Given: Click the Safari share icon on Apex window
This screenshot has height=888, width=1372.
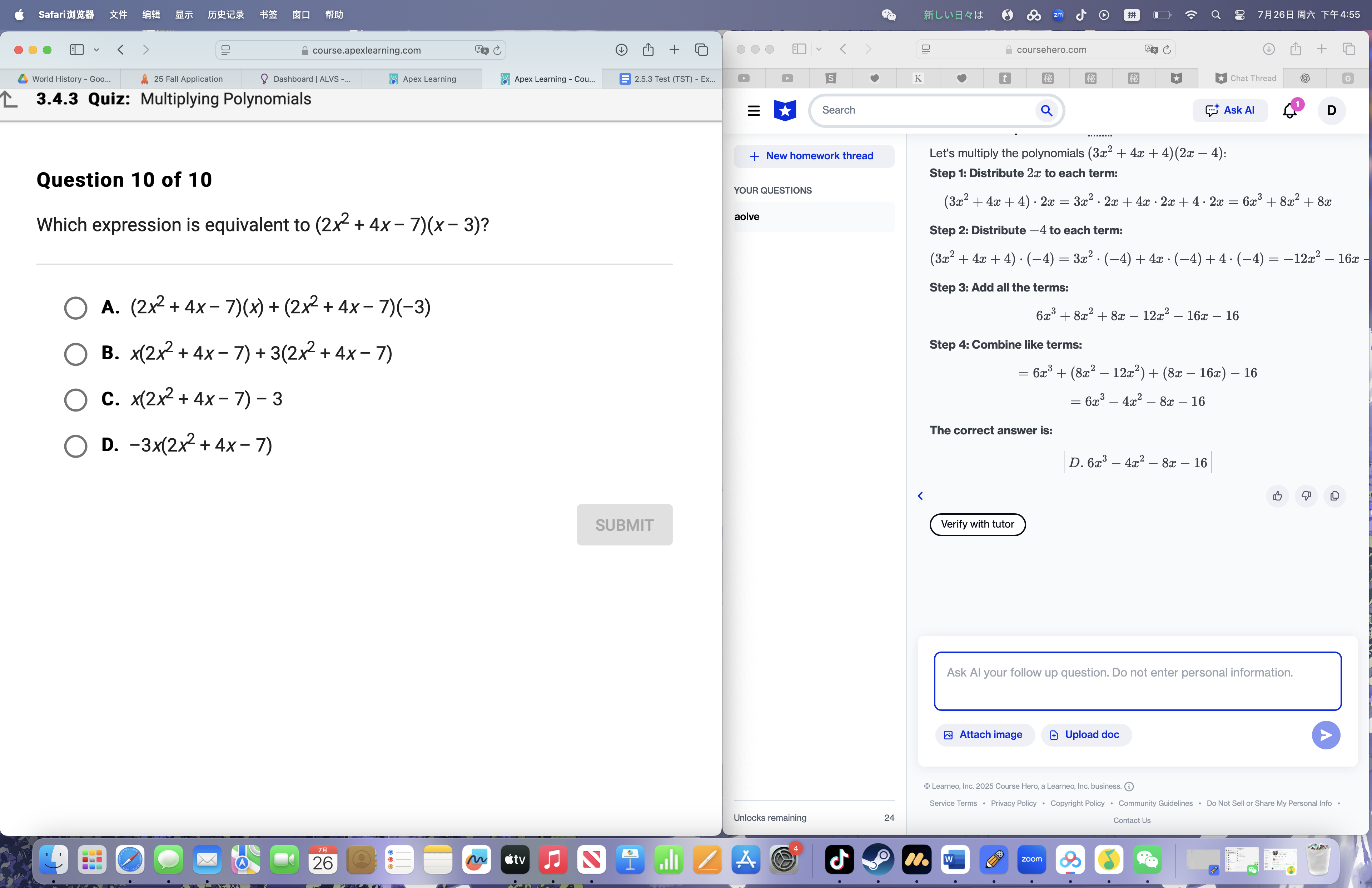Looking at the screenshot, I should click(648, 50).
